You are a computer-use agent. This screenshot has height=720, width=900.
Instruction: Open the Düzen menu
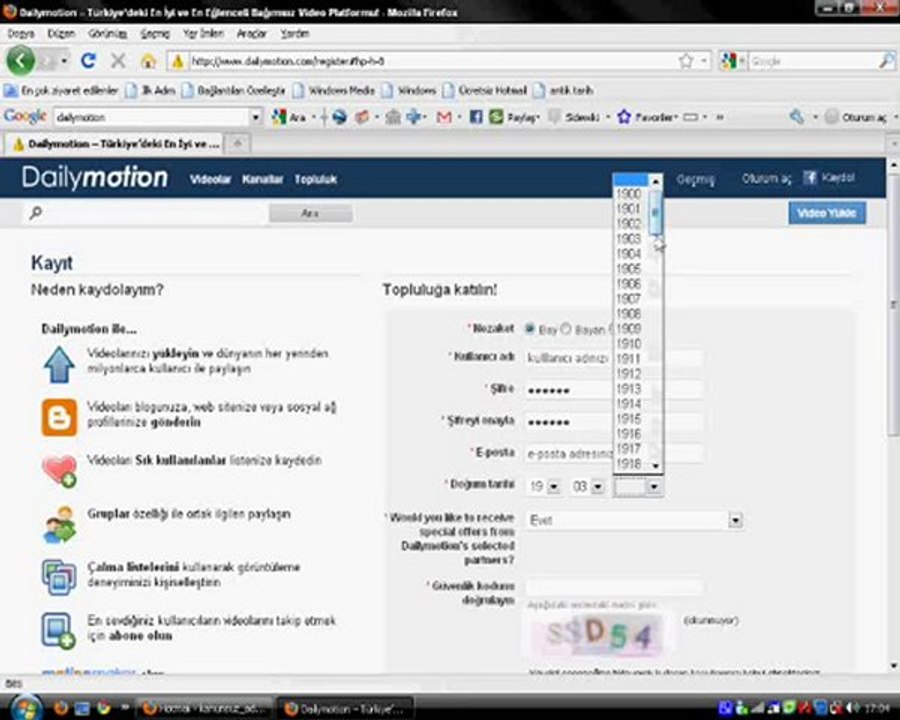click(61, 34)
